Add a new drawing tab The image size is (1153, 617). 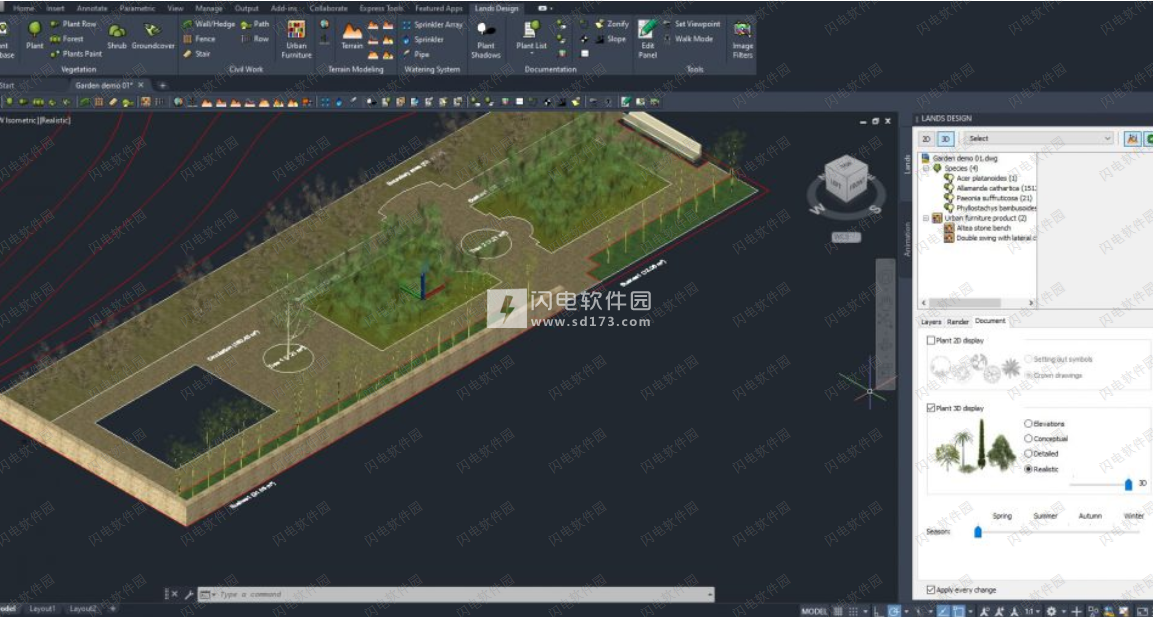click(163, 85)
